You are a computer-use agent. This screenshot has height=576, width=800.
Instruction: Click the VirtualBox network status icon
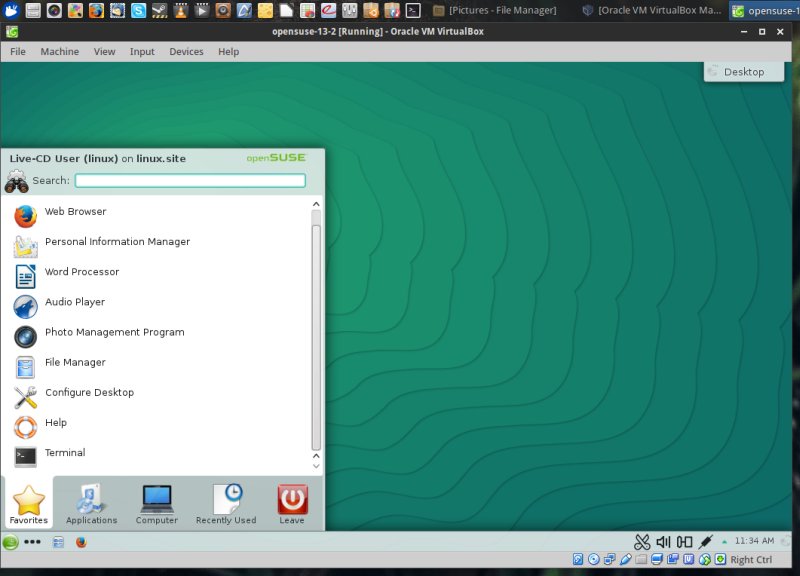pos(608,559)
